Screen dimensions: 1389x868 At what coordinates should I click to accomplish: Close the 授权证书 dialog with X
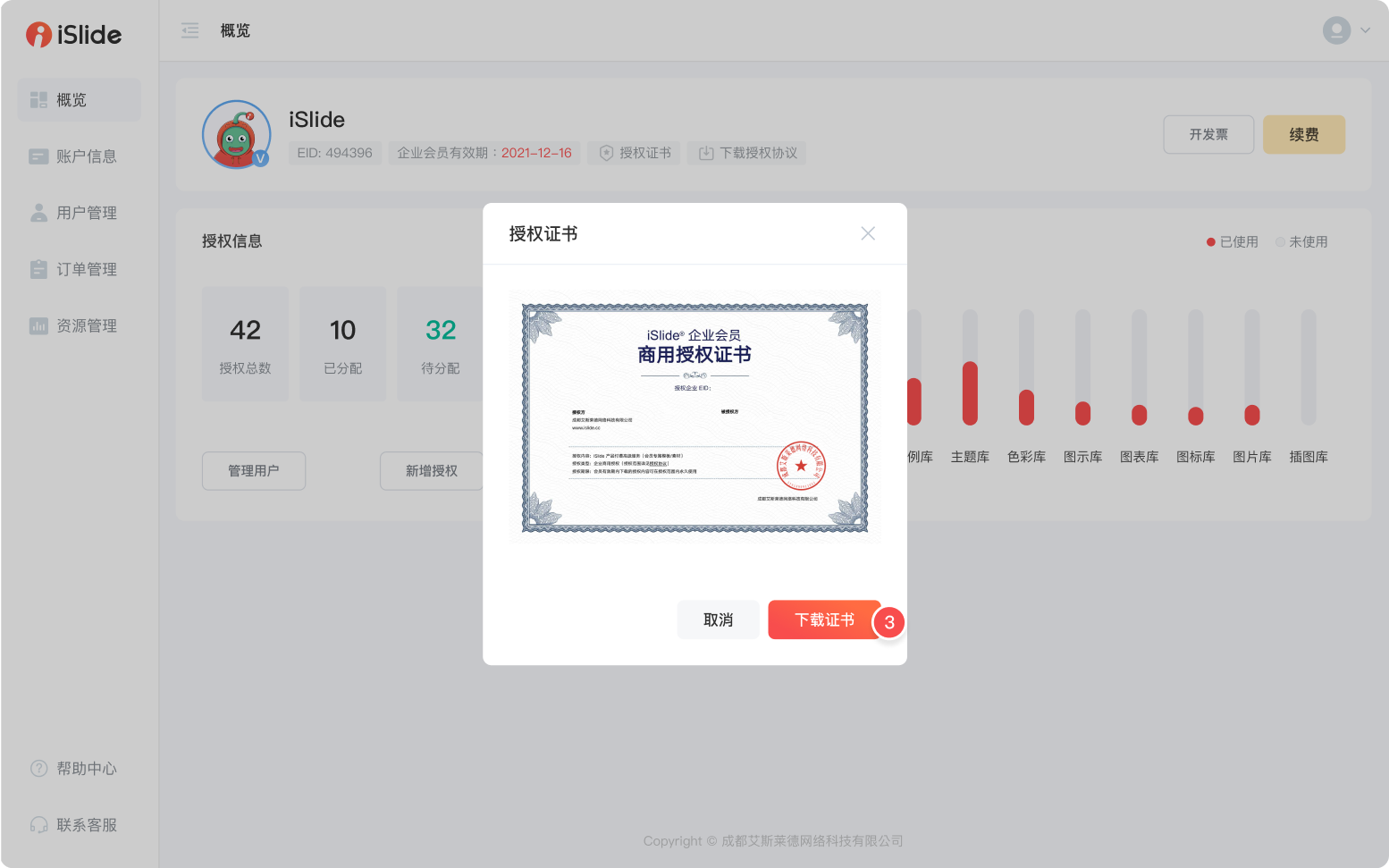pyautogui.click(x=867, y=233)
